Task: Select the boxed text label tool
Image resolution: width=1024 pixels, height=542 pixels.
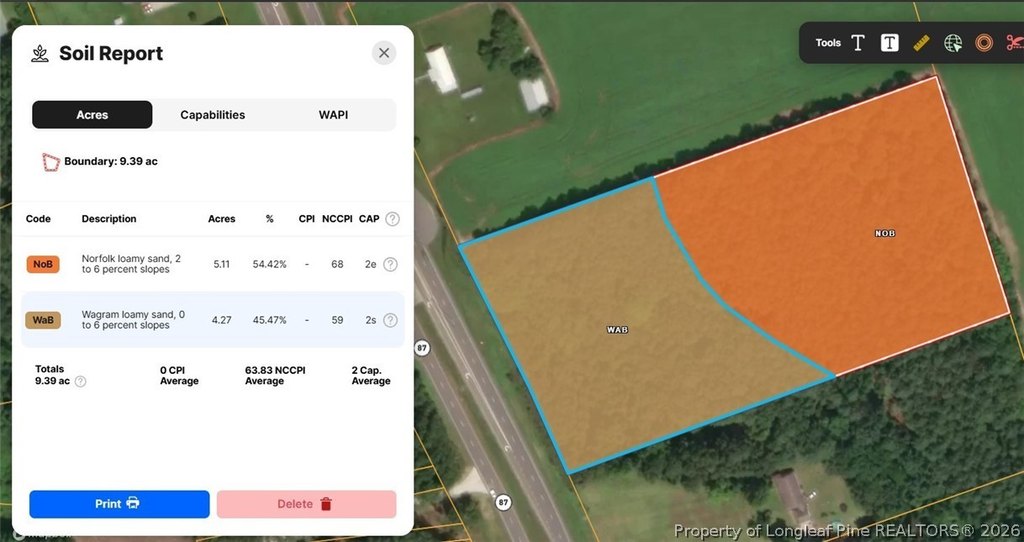Action: coord(889,43)
